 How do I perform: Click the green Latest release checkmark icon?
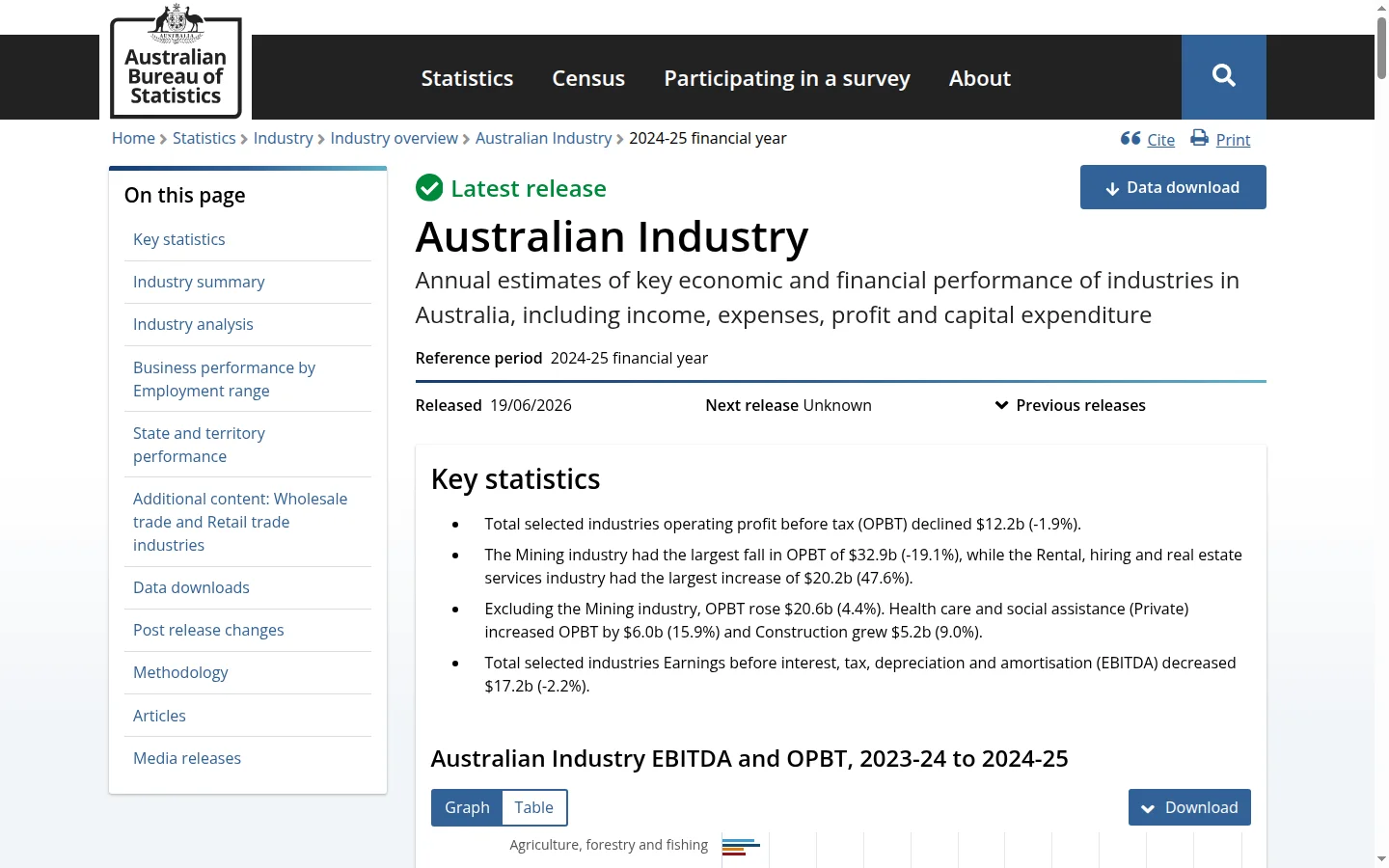[429, 188]
